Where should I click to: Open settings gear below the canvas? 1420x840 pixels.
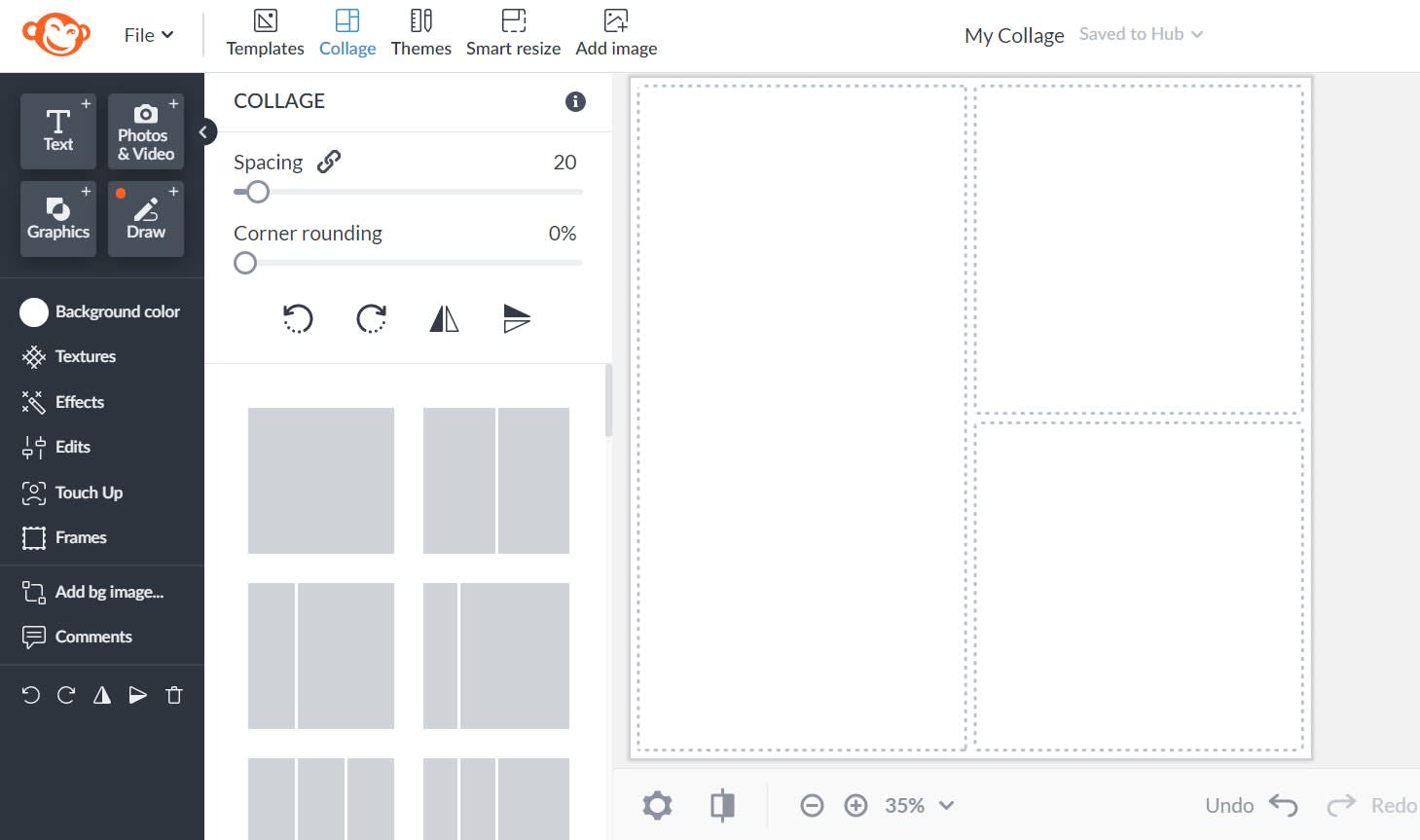(x=657, y=805)
